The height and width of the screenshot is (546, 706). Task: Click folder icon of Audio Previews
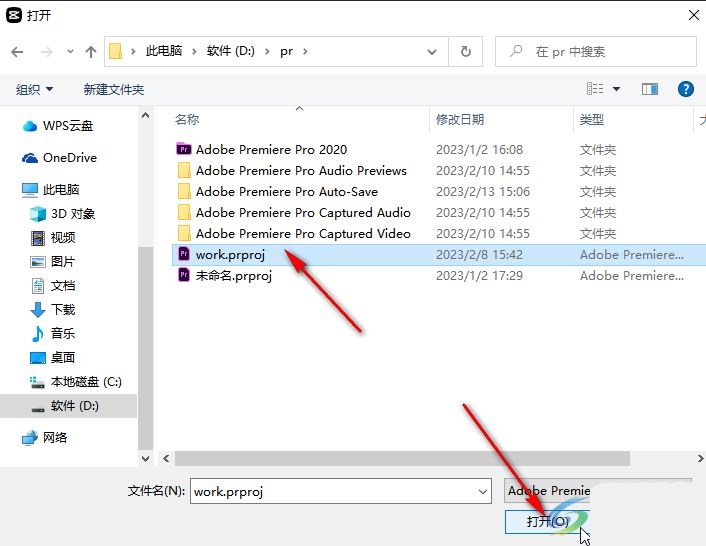coord(184,171)
